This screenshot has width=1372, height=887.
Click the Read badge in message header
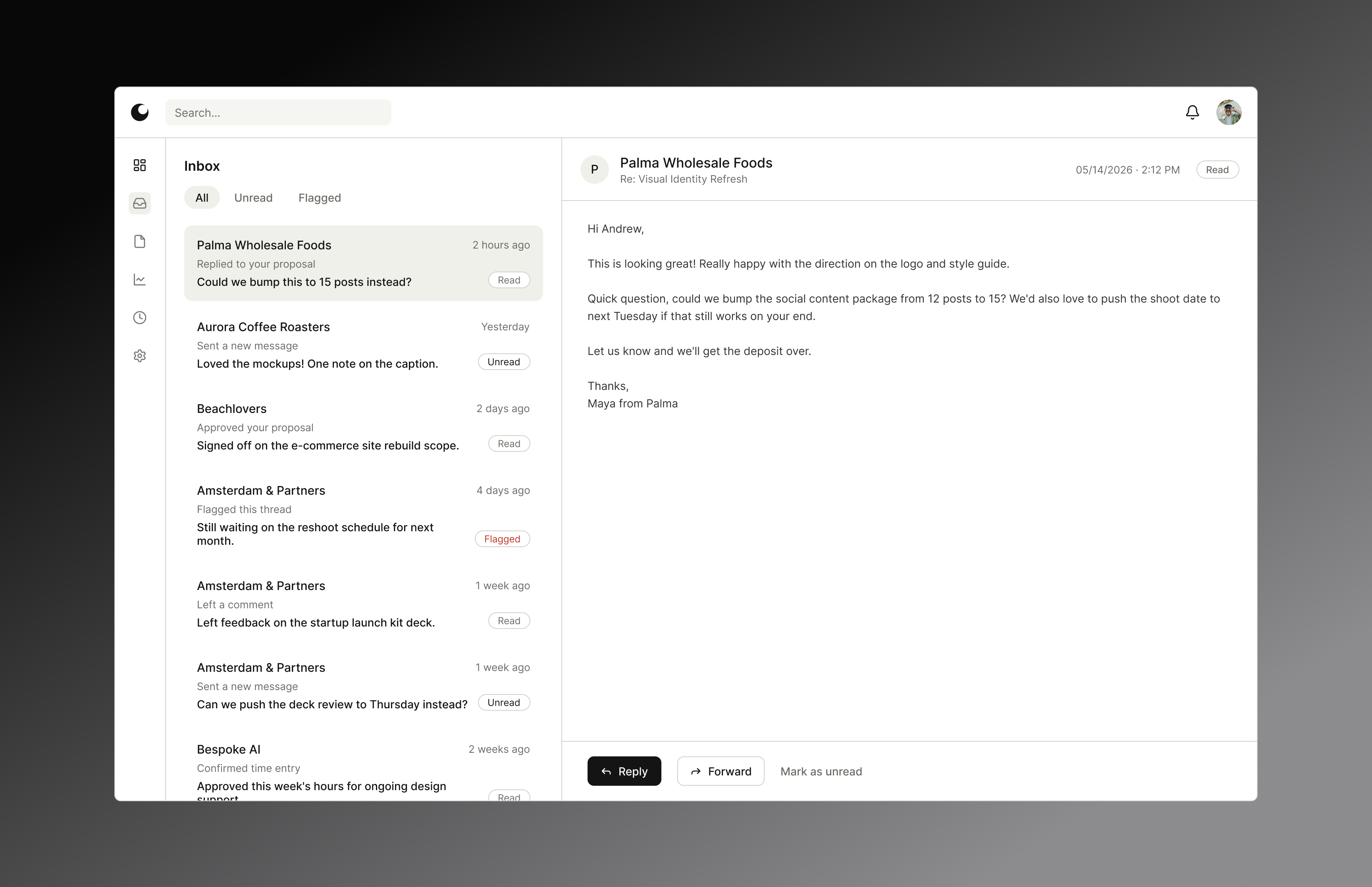pos(1217,169)
